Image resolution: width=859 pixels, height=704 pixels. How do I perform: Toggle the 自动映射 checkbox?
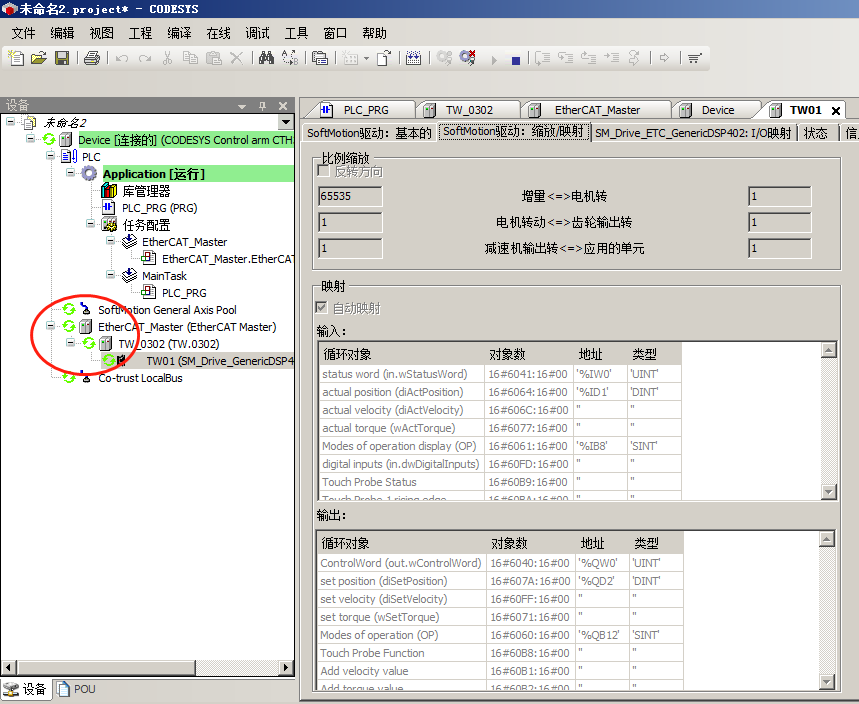pyautogui.click(x=322, y=308)
